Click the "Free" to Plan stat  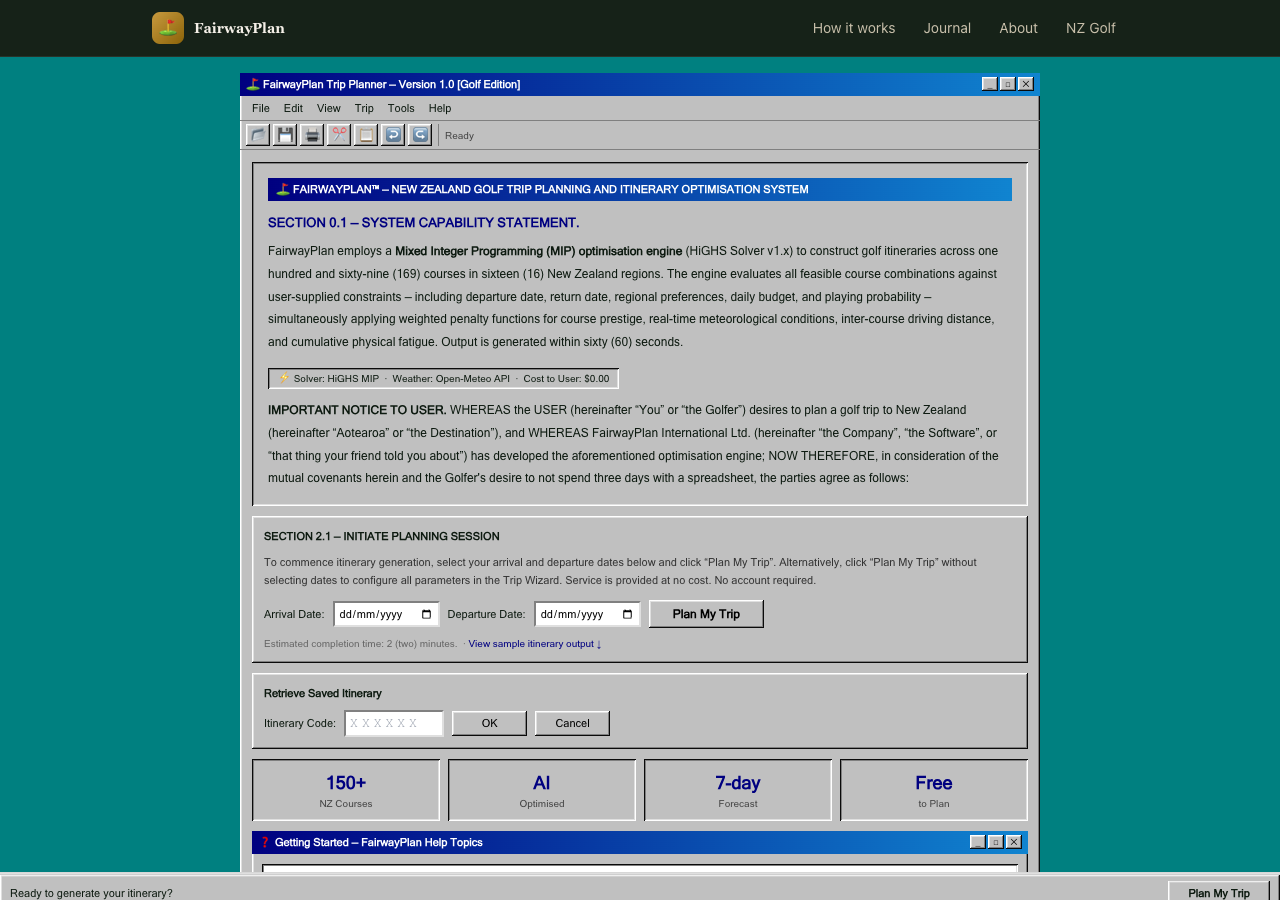coord(934,790)
